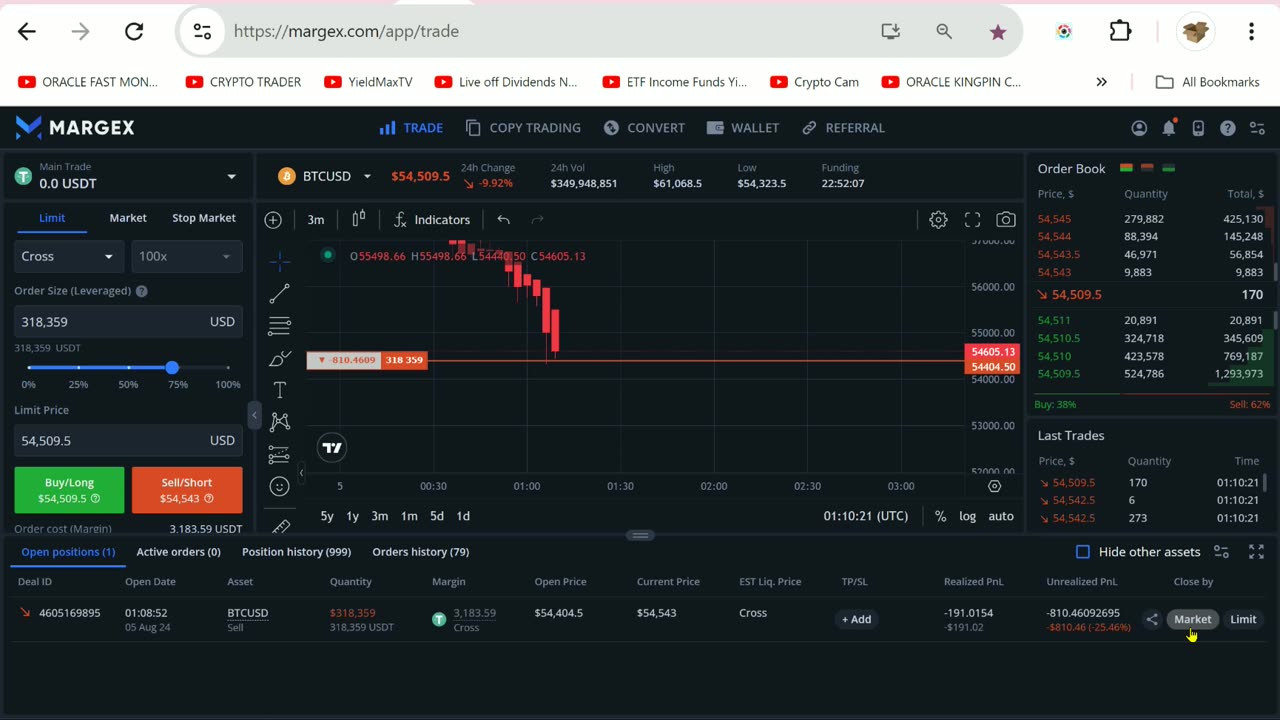Set order size slider to 100%
The width and height of the screenshot is (1280, 720).
(x=228, y=368)
